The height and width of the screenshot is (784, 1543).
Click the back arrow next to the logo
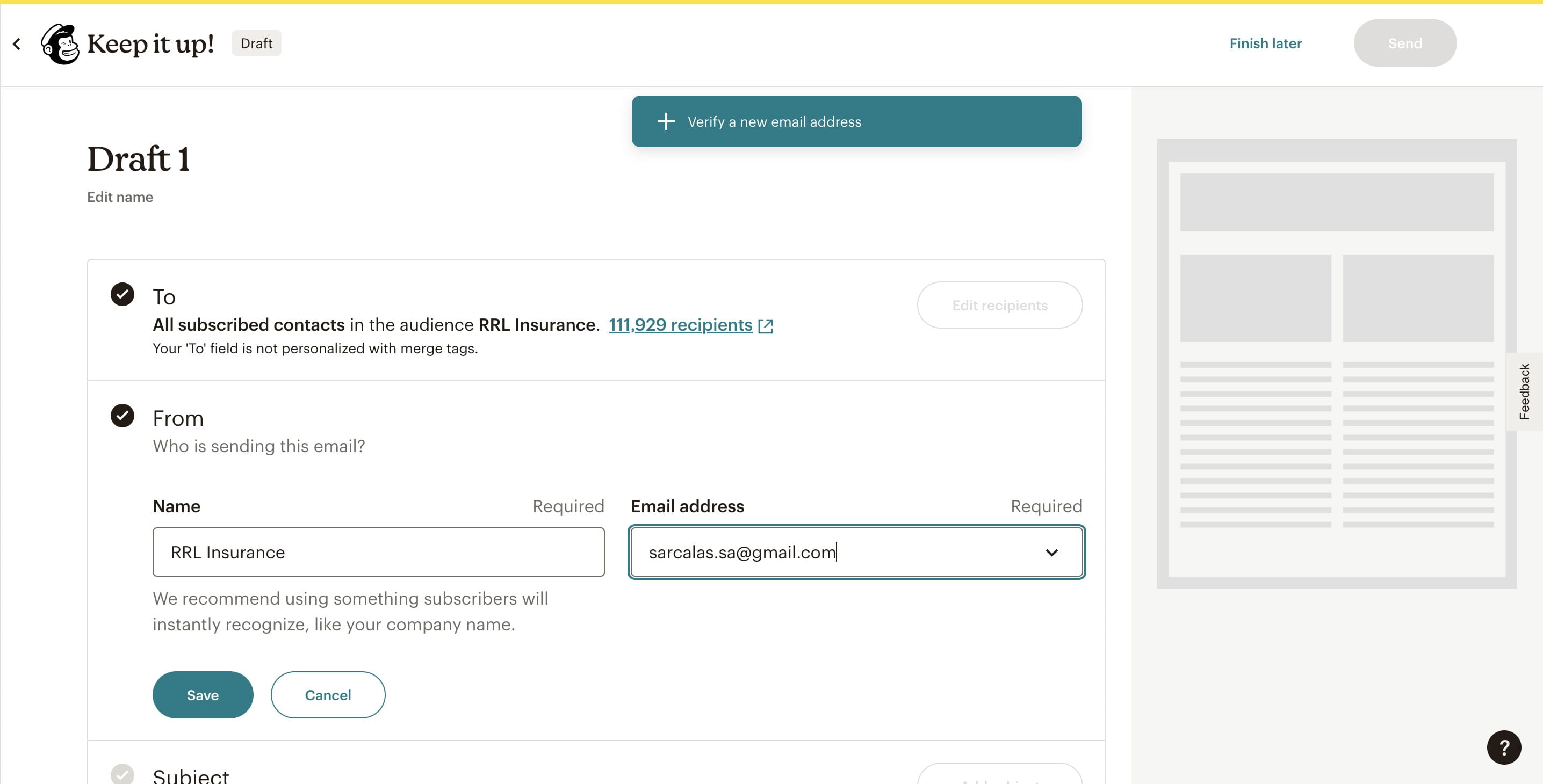pyautogui.click(x=16, y=43)
